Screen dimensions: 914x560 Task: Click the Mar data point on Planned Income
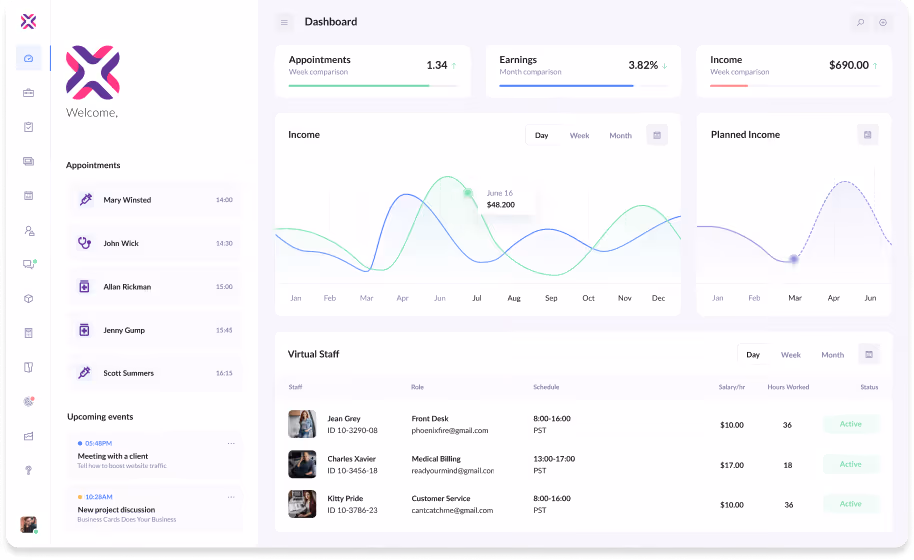coord(793,259)
